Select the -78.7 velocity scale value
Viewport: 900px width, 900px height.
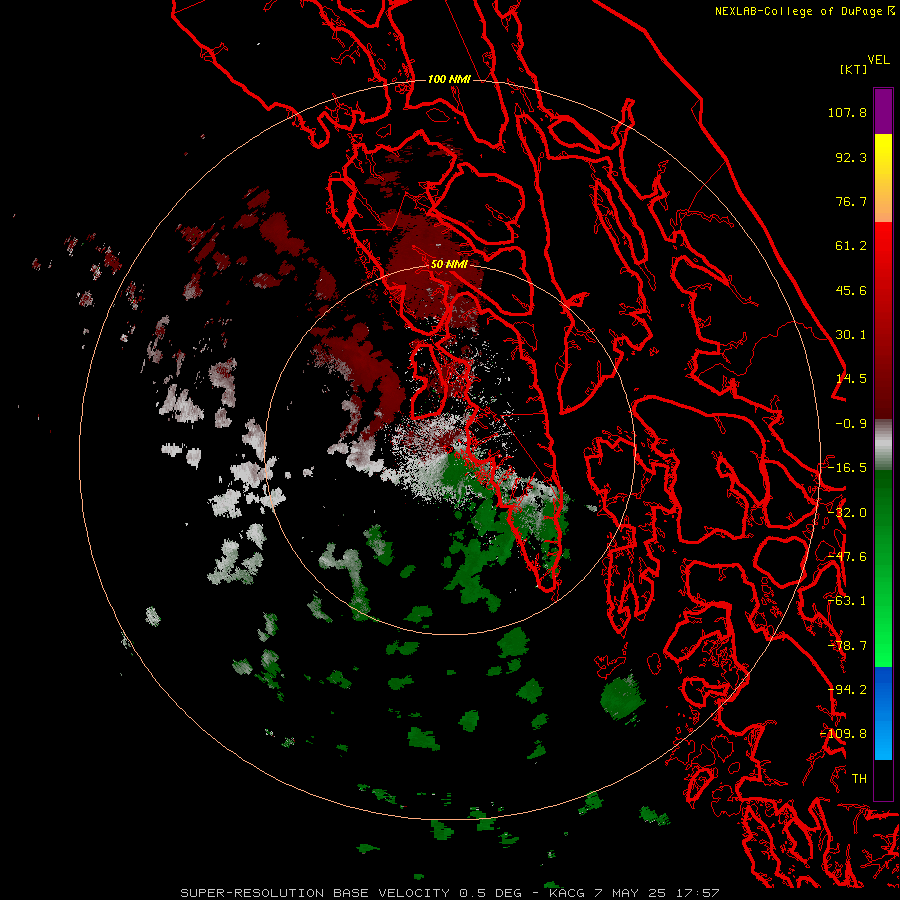coord(847,646)
